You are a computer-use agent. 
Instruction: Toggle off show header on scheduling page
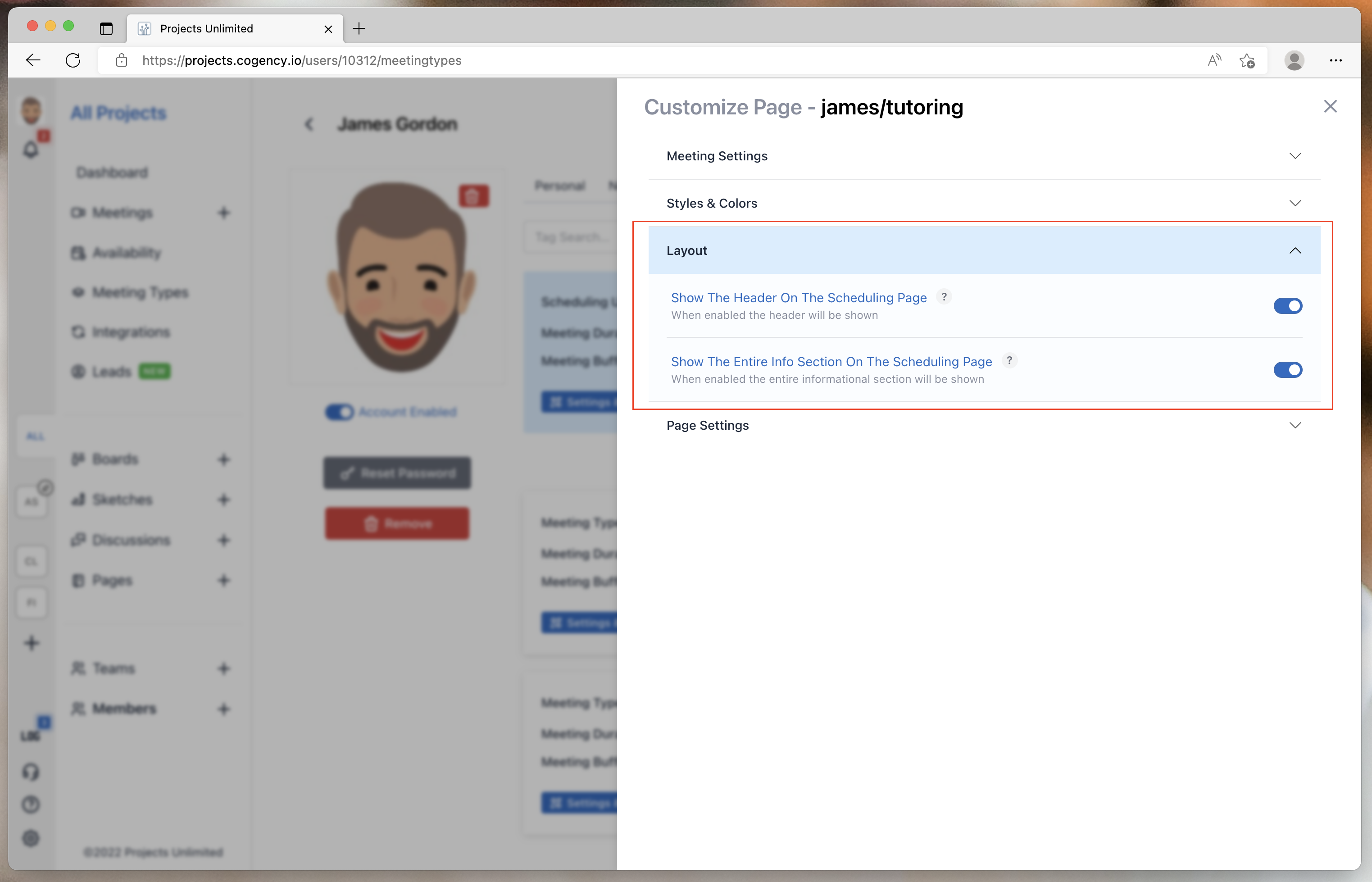pos(1287,306)
